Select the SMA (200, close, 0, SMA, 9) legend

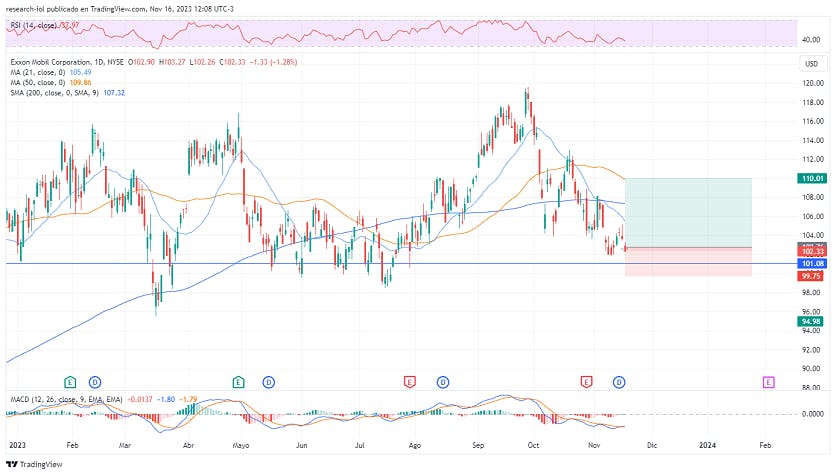[54, 93]
